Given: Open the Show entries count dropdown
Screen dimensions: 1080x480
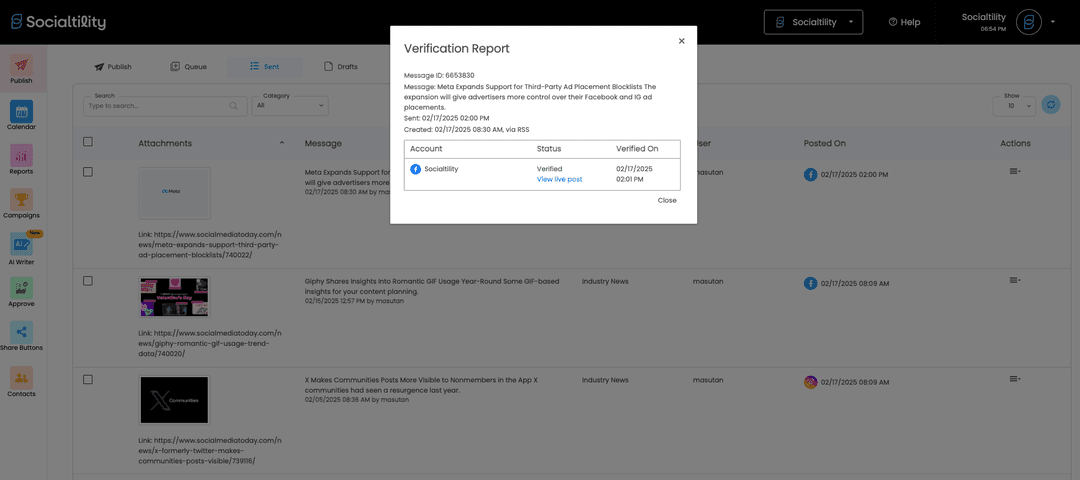Looking at the screenshot, I should (x=1015, y=106).
